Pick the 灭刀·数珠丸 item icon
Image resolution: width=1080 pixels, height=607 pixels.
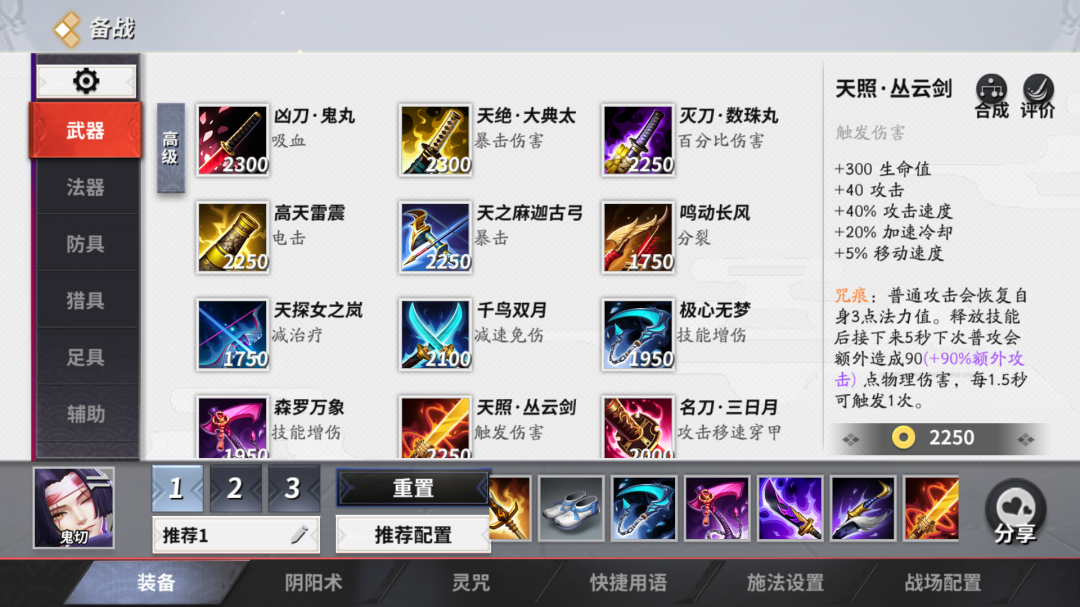point(638,141)
